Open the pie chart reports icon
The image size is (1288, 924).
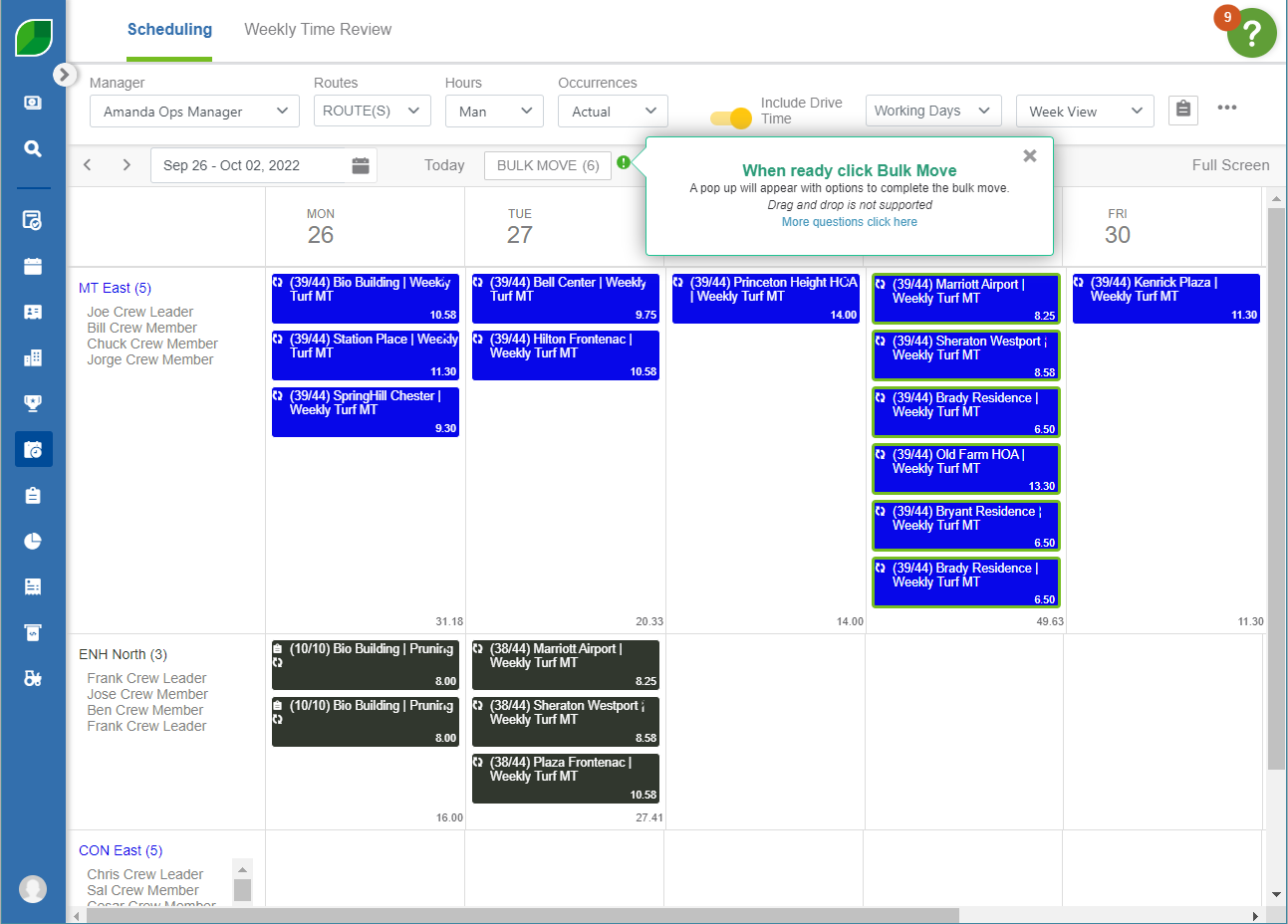(x=33, y=541)
